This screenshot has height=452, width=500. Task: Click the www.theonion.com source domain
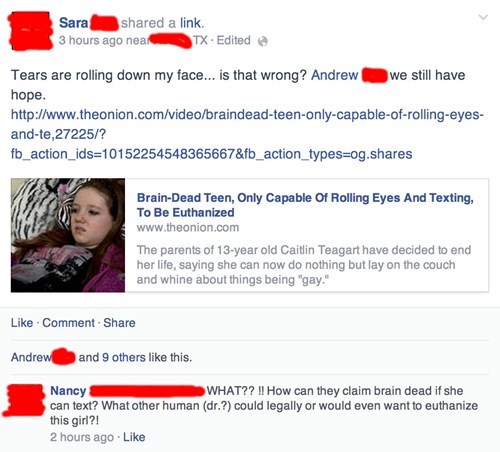[x=188, y=228]
